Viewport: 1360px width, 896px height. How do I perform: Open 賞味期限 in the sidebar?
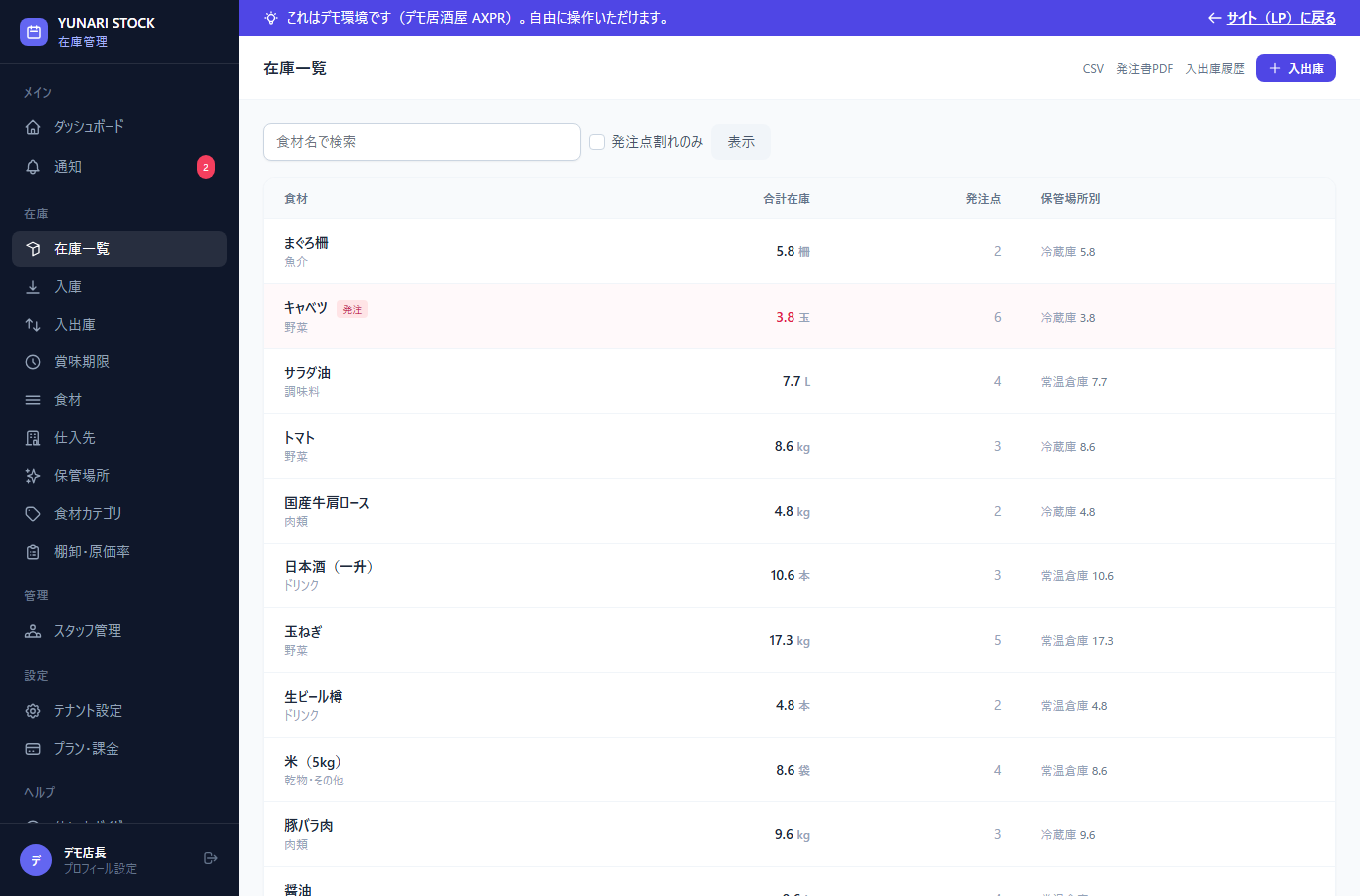click(x=119, y=362)
